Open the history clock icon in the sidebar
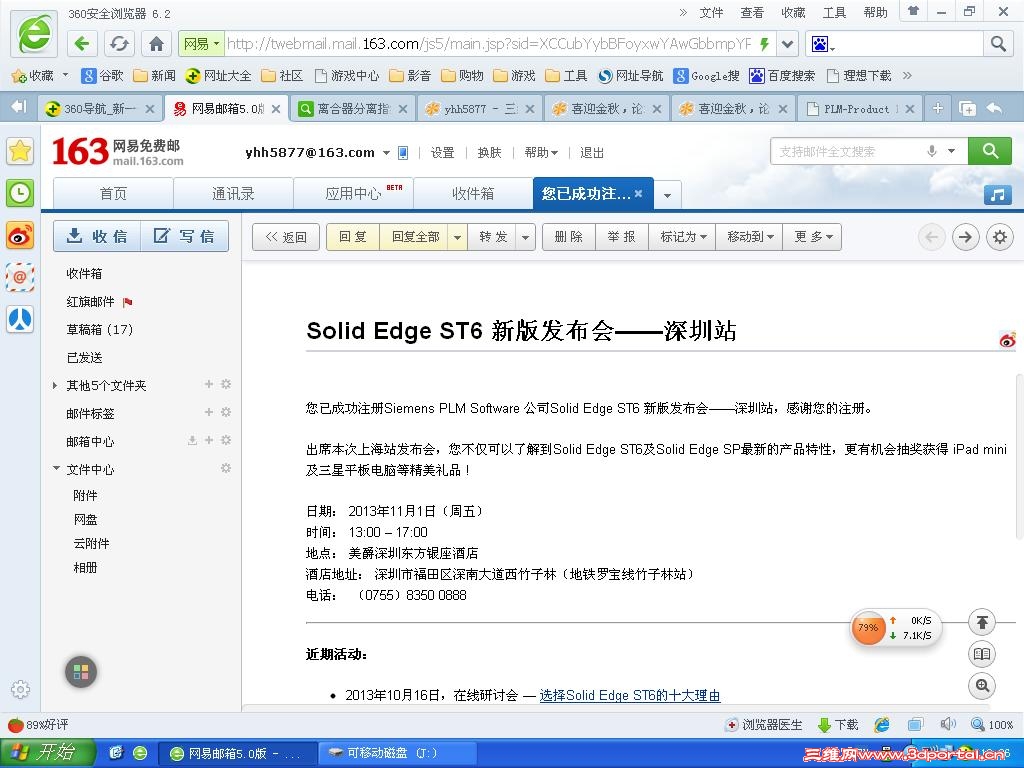This screenshot has height=768, width=1024. 20,193
